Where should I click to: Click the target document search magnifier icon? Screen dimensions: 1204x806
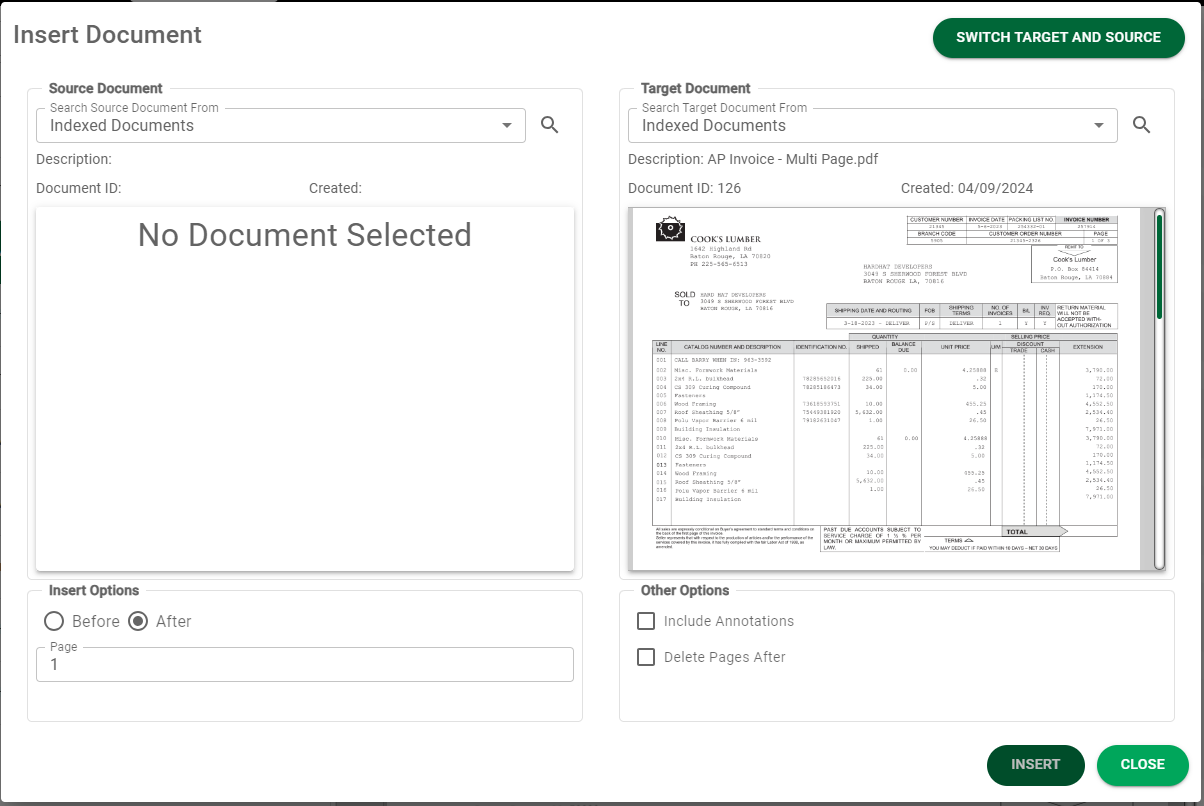click(1141, 125)
